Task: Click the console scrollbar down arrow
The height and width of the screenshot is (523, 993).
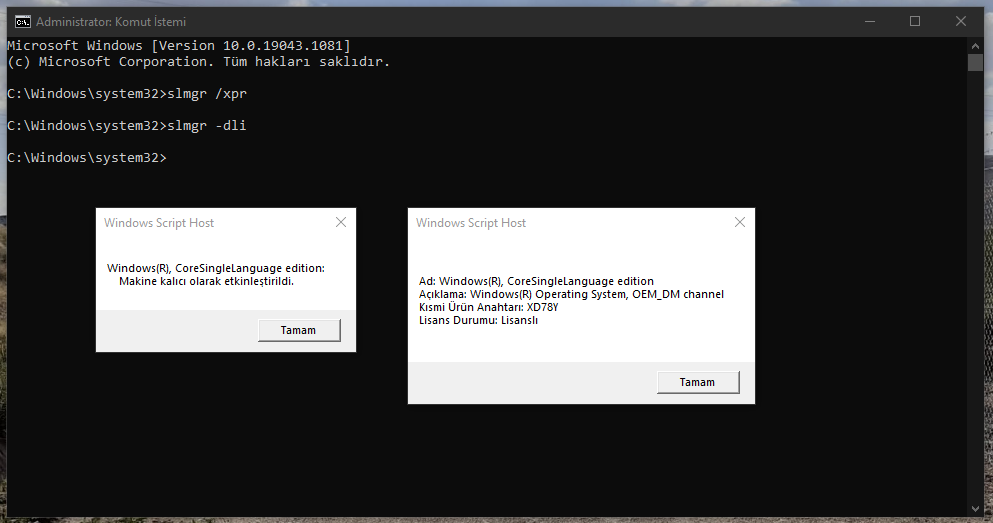Action: coord(975,508)
